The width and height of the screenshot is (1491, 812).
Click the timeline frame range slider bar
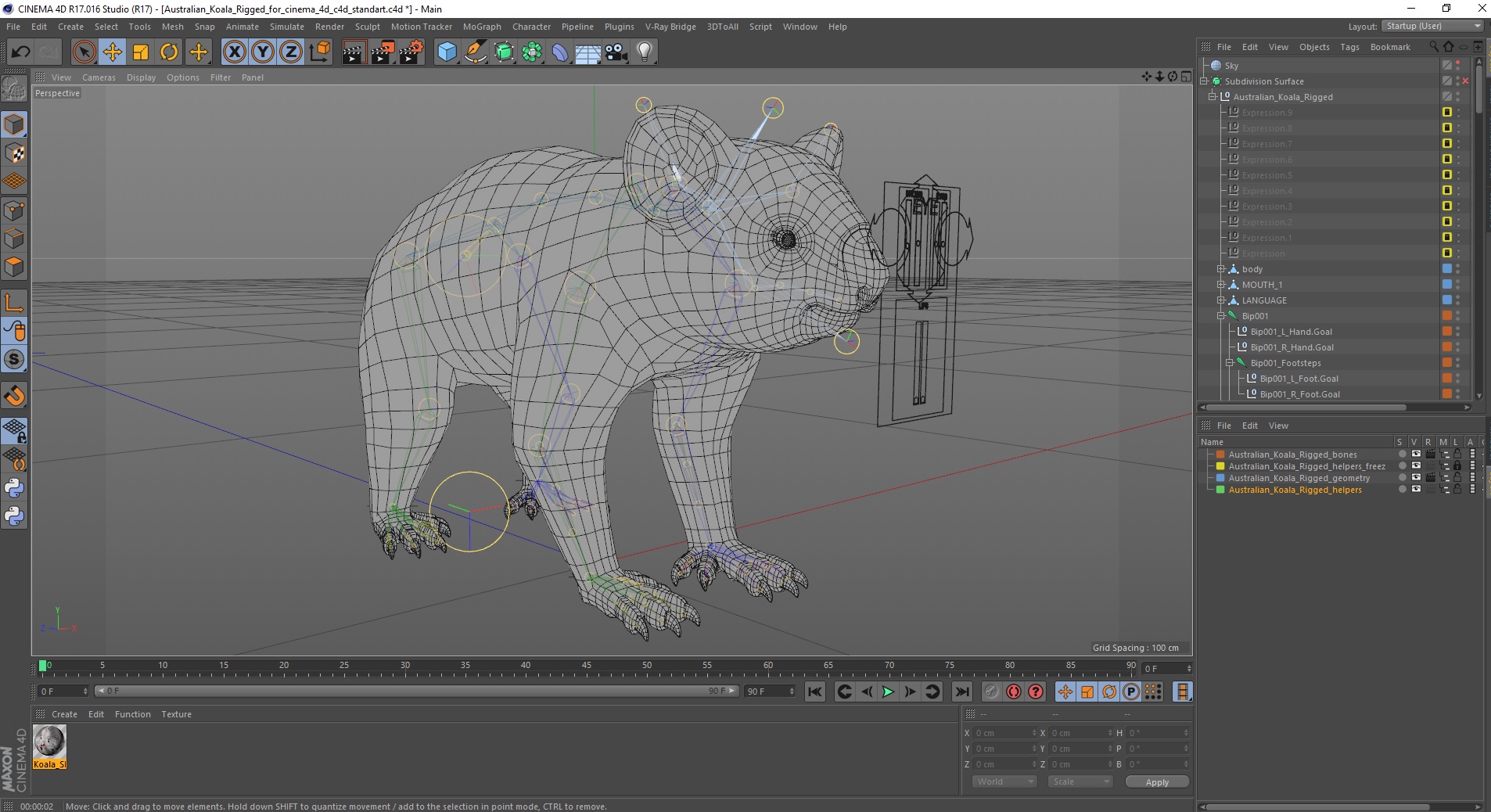point(416,692)
